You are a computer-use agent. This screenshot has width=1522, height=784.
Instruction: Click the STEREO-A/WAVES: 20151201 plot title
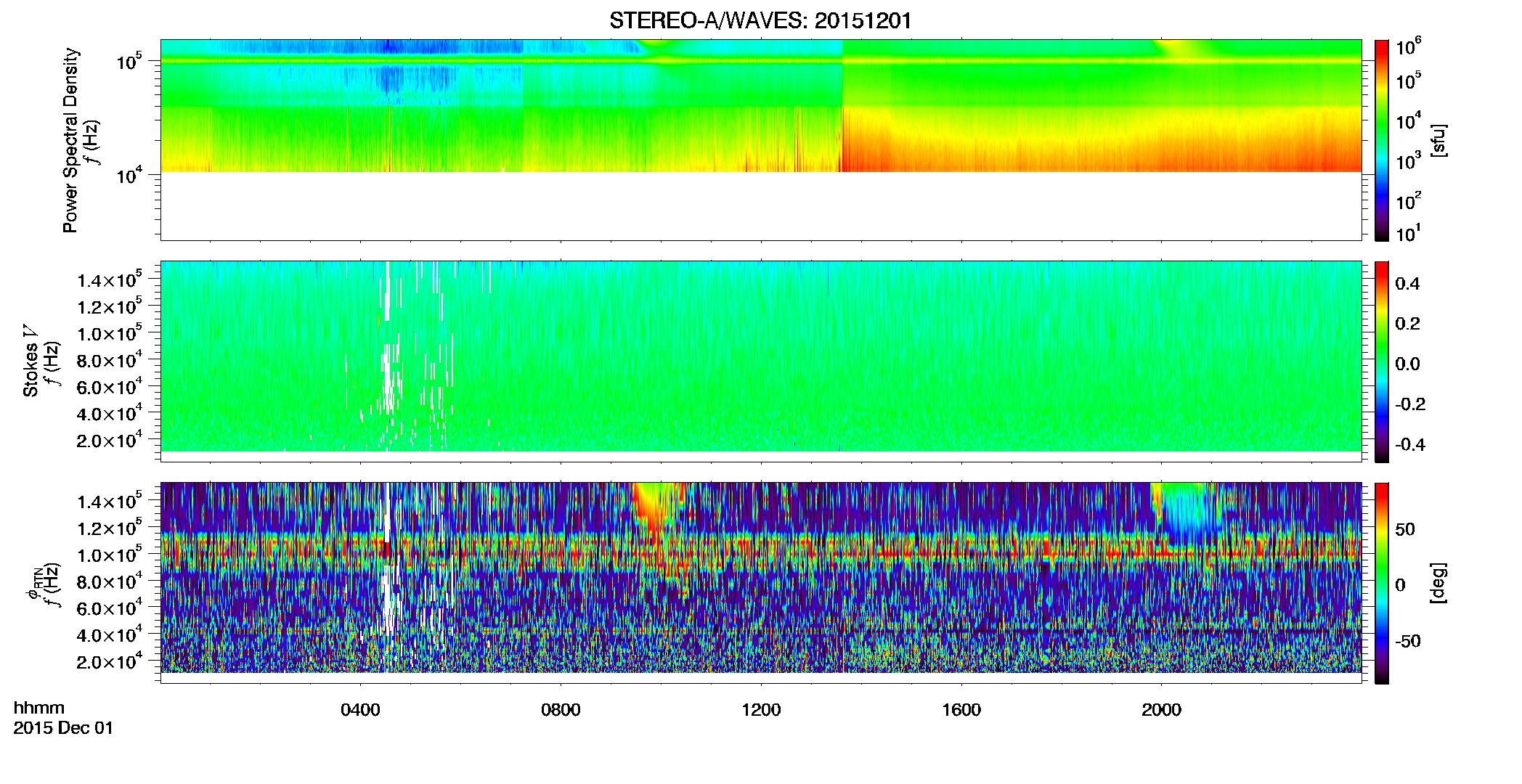(x=760, y=20)
